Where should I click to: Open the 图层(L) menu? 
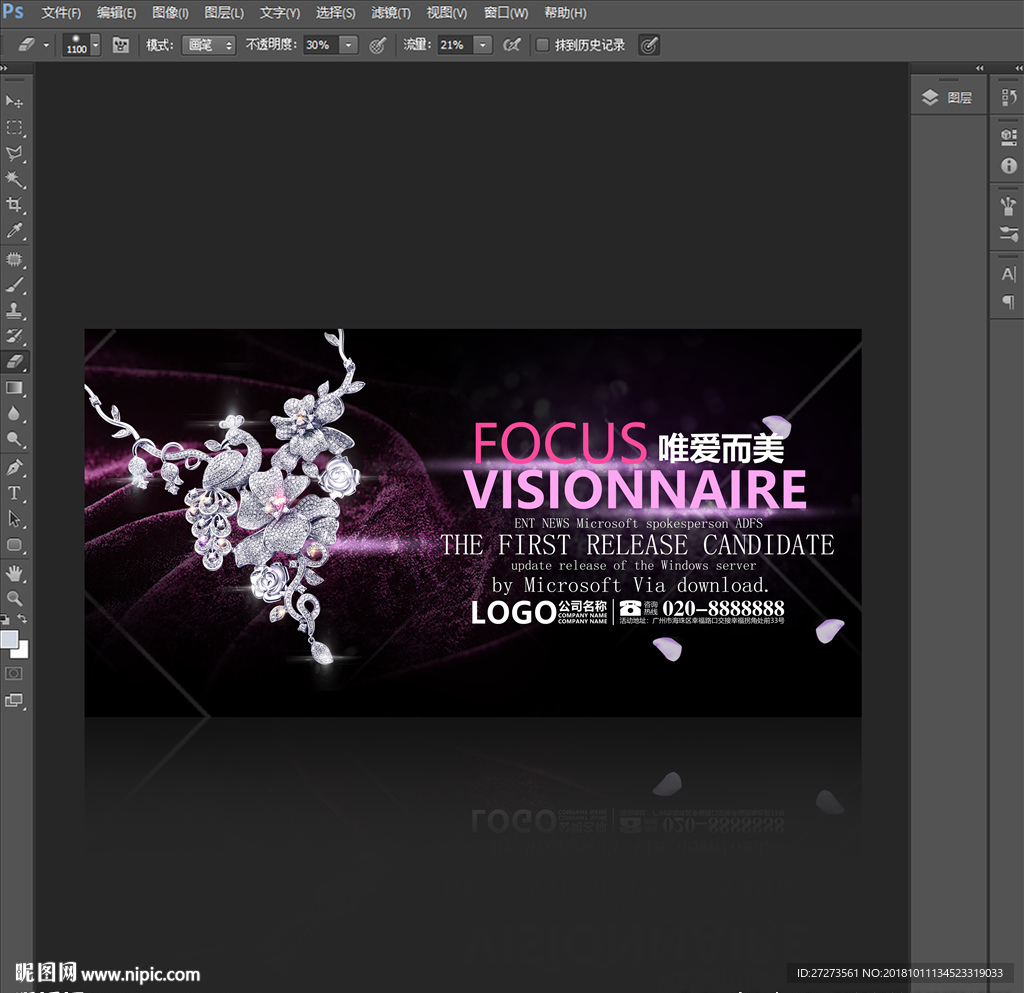tap(224, 13)
